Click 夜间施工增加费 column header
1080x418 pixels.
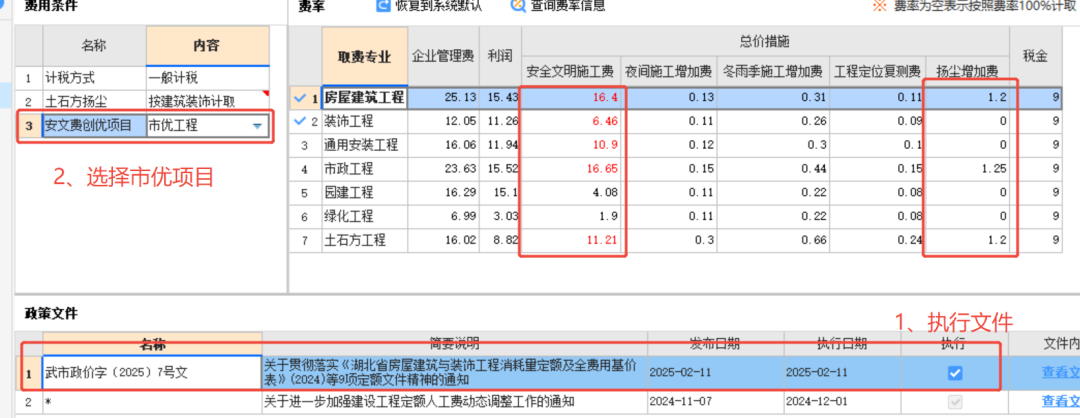668,72
